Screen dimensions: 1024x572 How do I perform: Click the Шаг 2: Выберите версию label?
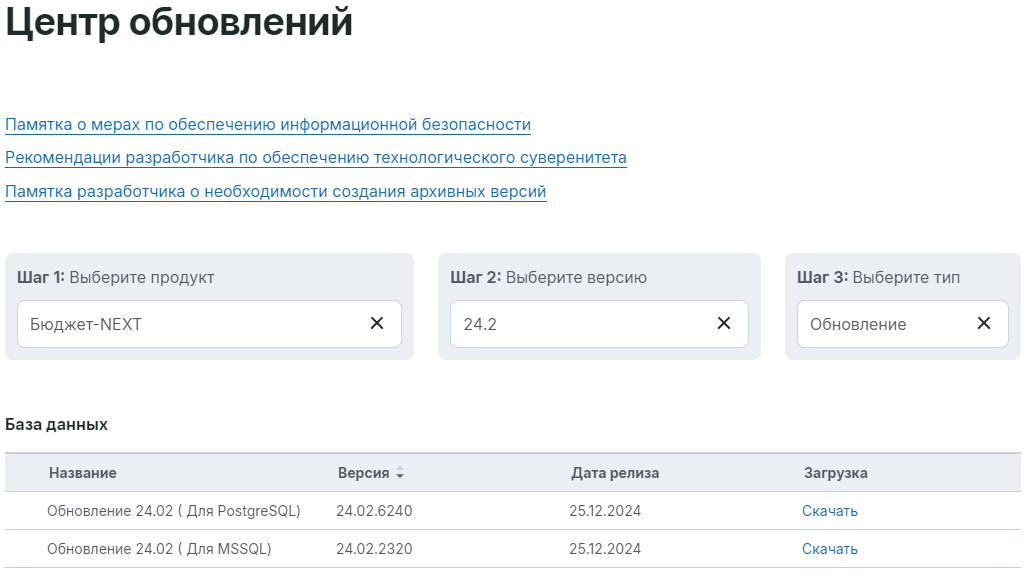pyautogui.click(x=549, y=278)
